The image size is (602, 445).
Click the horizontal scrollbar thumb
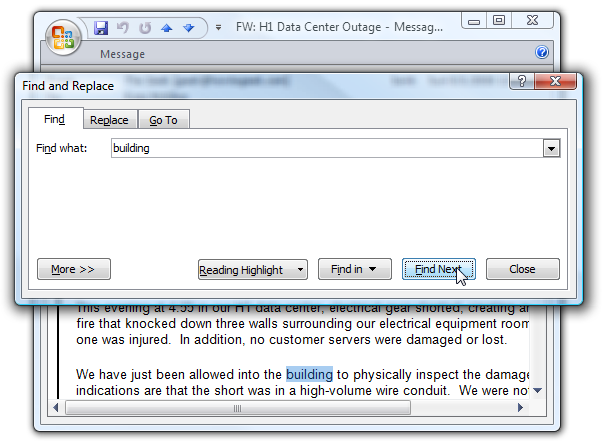click(x=238, y=408)
